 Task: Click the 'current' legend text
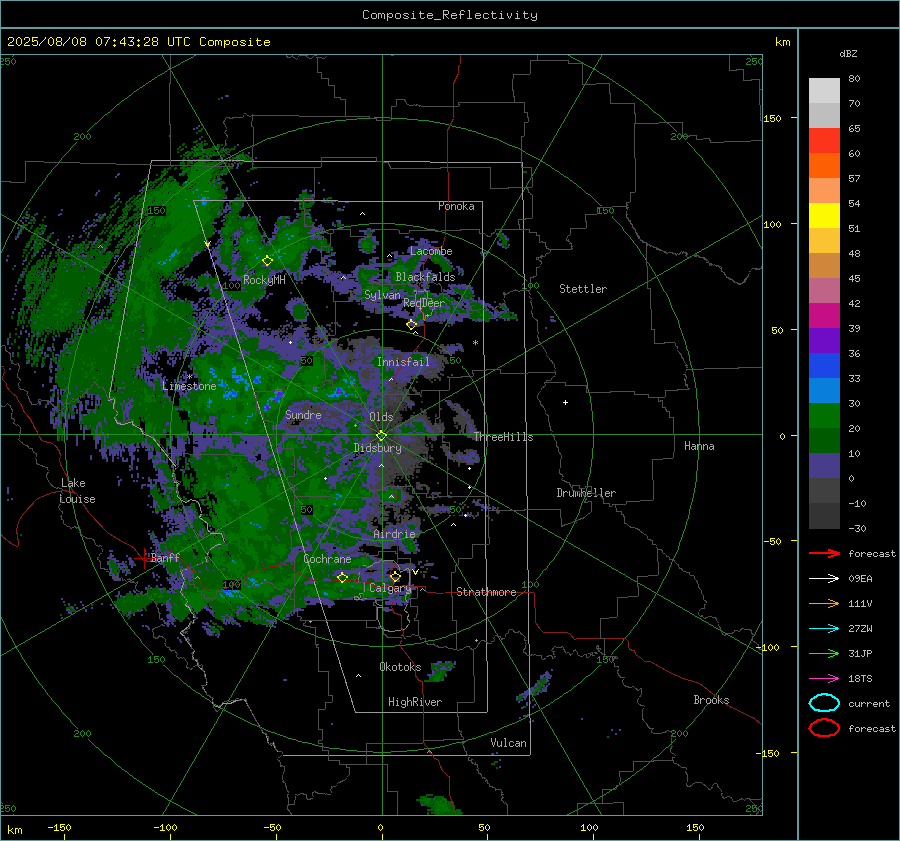(869, 704)
